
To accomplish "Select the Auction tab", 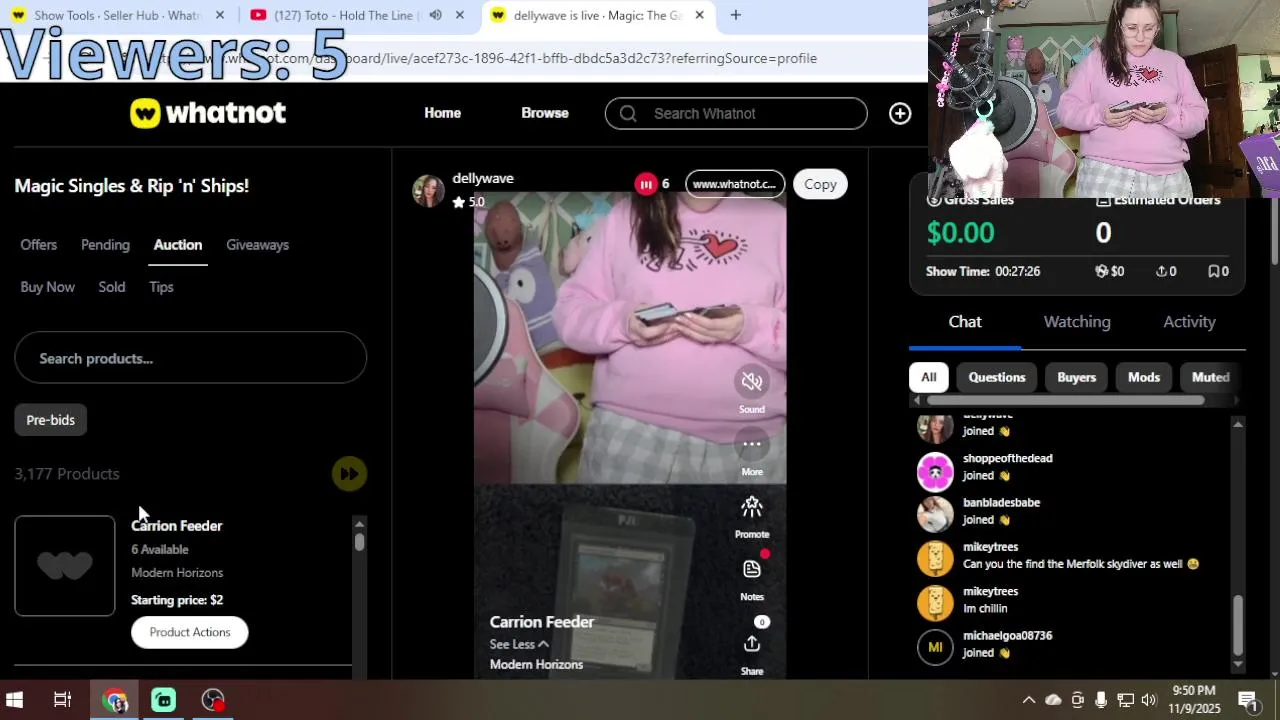I will (x=178, y=245).
